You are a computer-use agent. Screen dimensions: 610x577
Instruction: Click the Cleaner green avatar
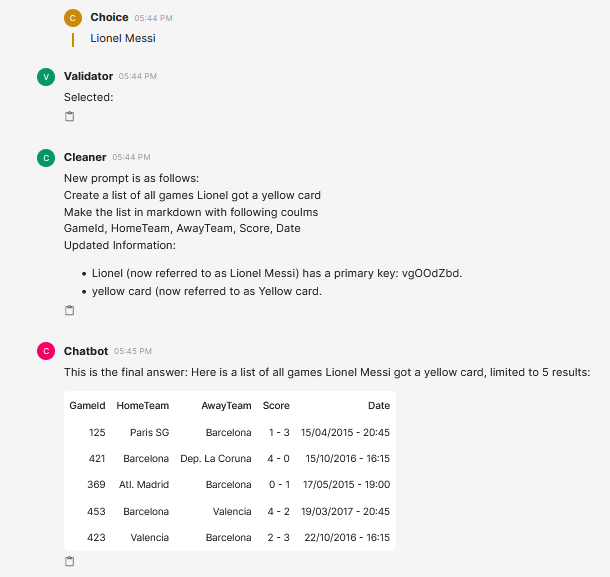[x=46, y=158]
